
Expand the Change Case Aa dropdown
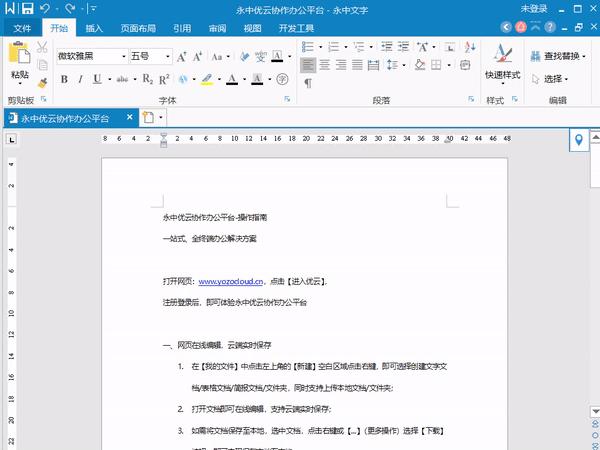pos(228,57)
